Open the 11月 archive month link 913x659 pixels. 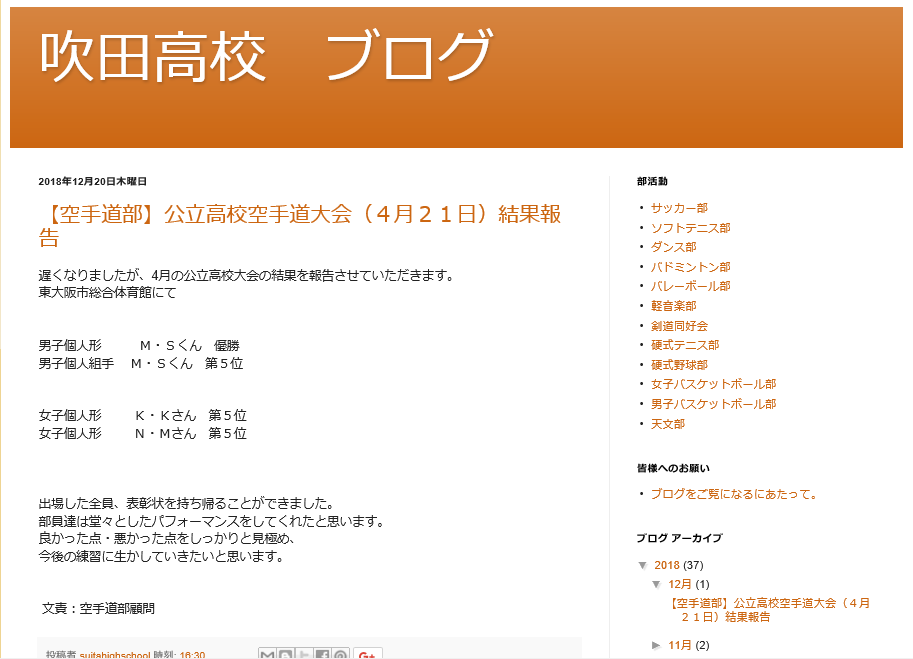[x=680, y=645]
